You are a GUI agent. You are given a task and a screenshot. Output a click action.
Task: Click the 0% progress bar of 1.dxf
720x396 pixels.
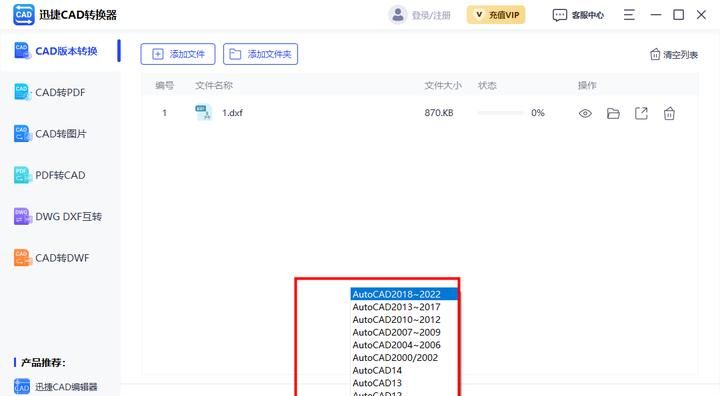(x=501, y=113)
